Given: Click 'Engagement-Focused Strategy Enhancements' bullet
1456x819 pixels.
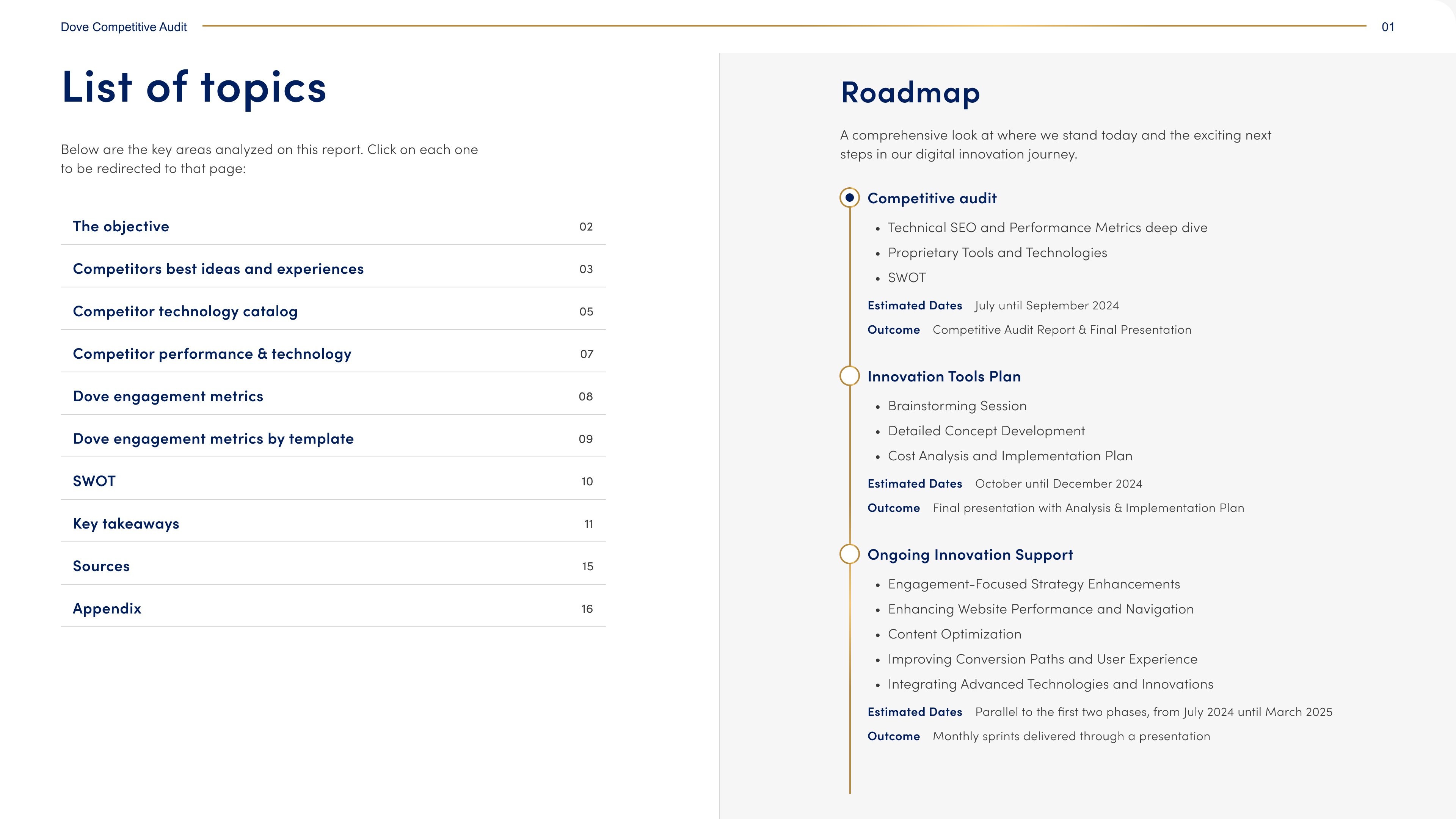Looking at the screenshot, I should click(1034, 584).
